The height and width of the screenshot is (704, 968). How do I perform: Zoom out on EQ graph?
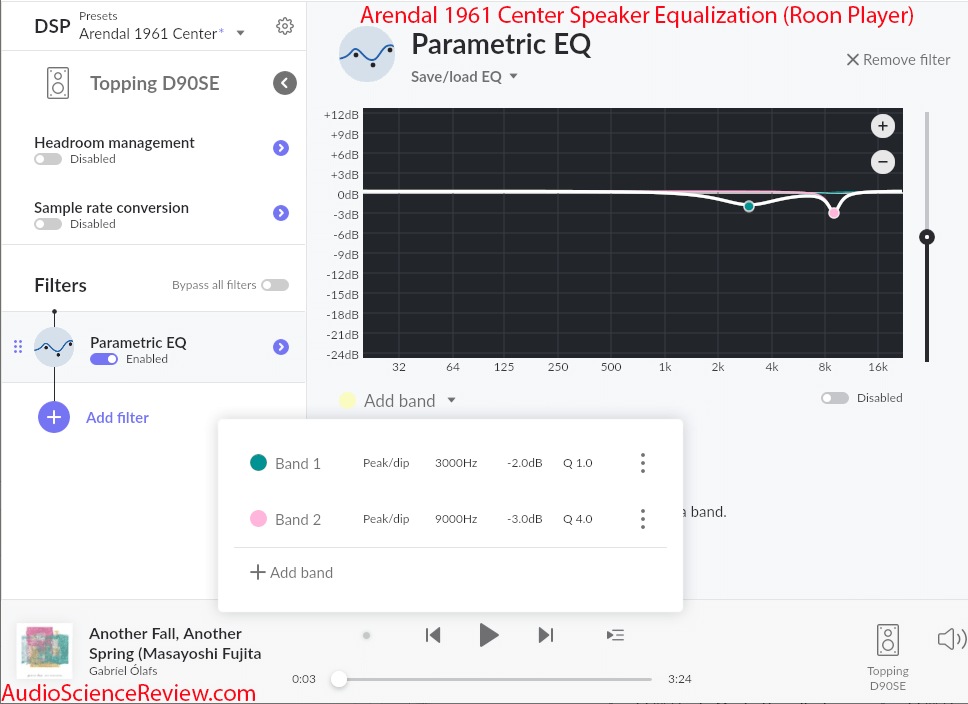tap(883, 162)
